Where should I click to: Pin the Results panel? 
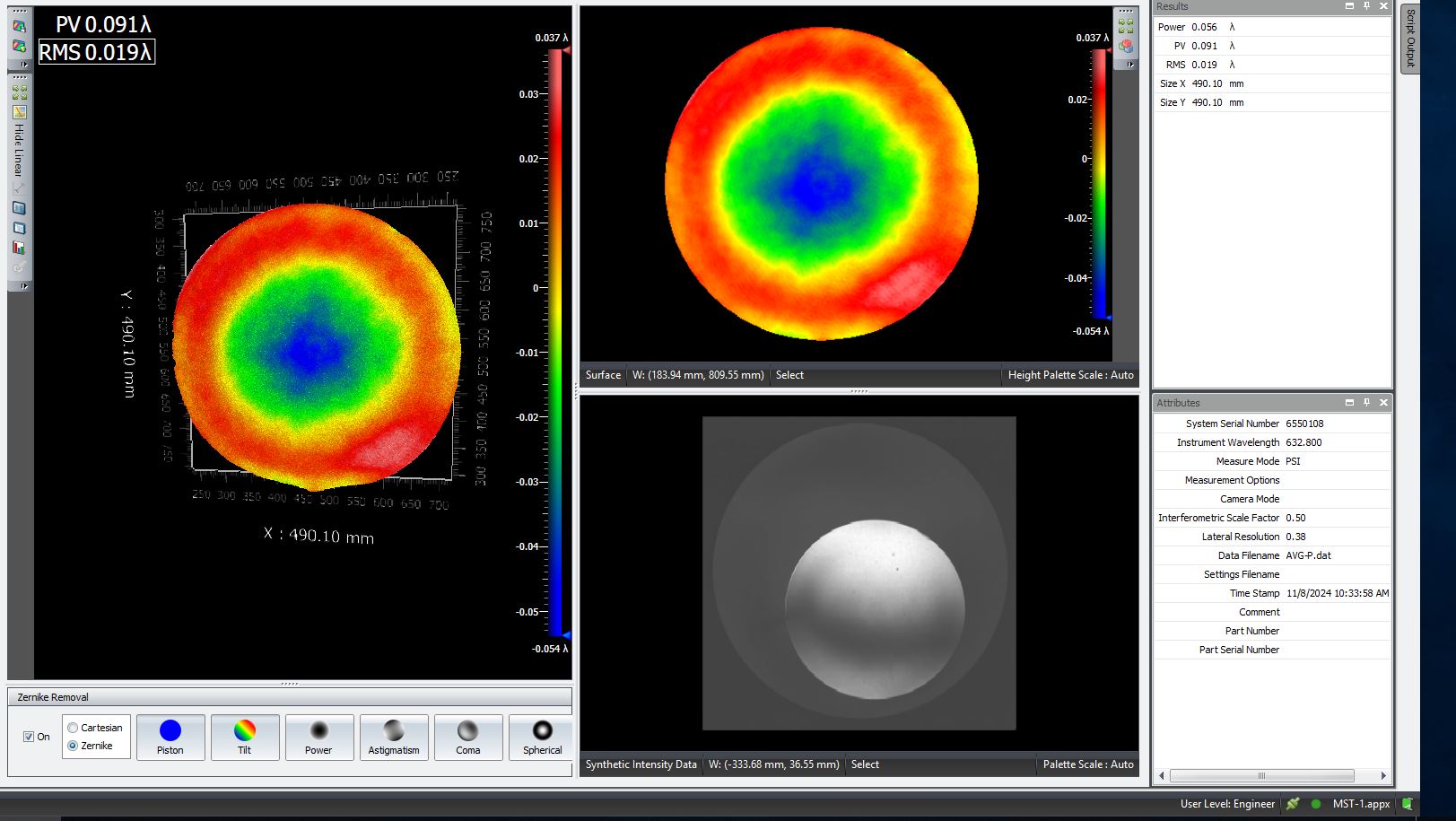coord(1366,6)
